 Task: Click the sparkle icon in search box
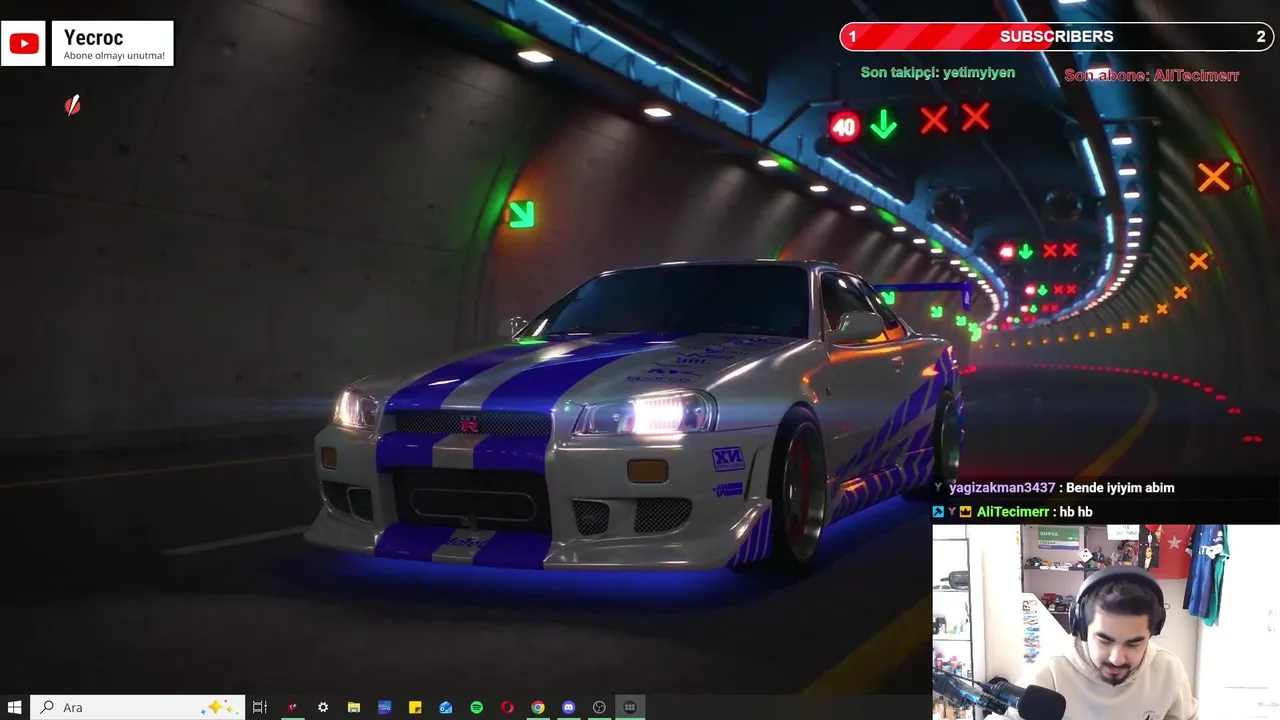[x=217, y=707]
